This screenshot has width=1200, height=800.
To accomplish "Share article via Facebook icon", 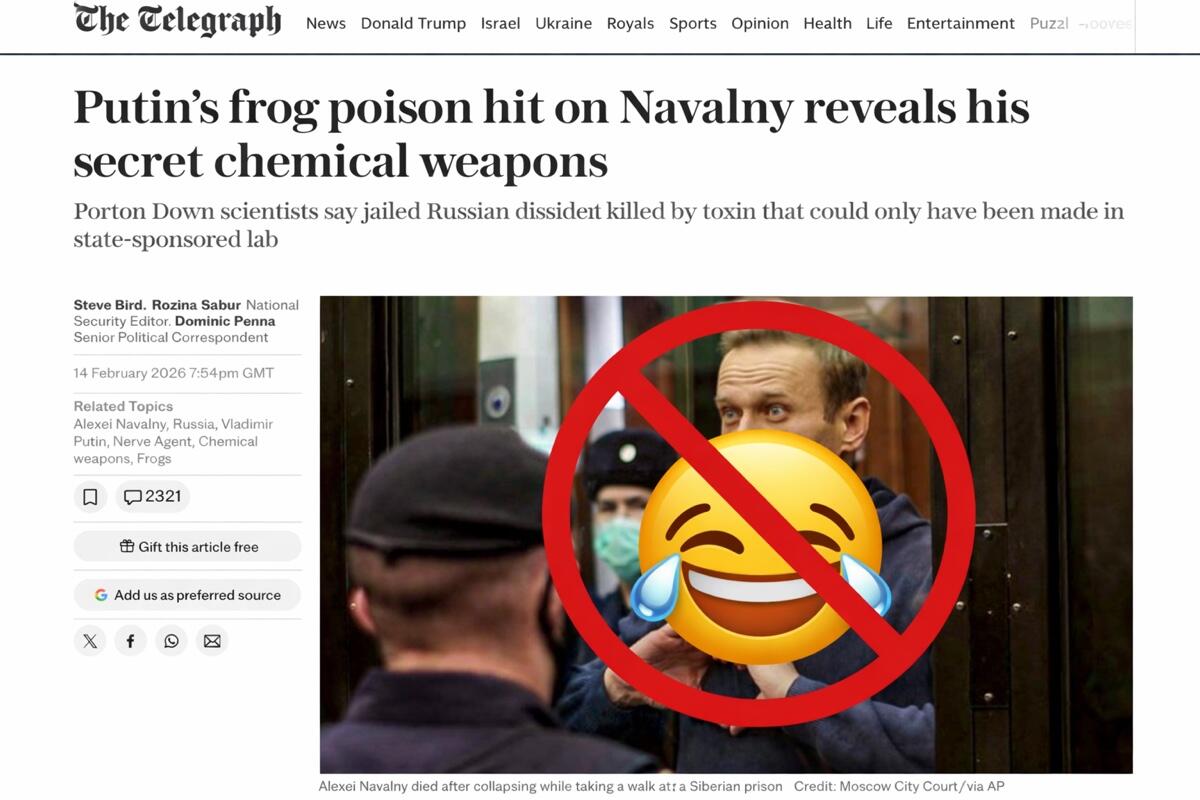I will [x=130, y=641].
